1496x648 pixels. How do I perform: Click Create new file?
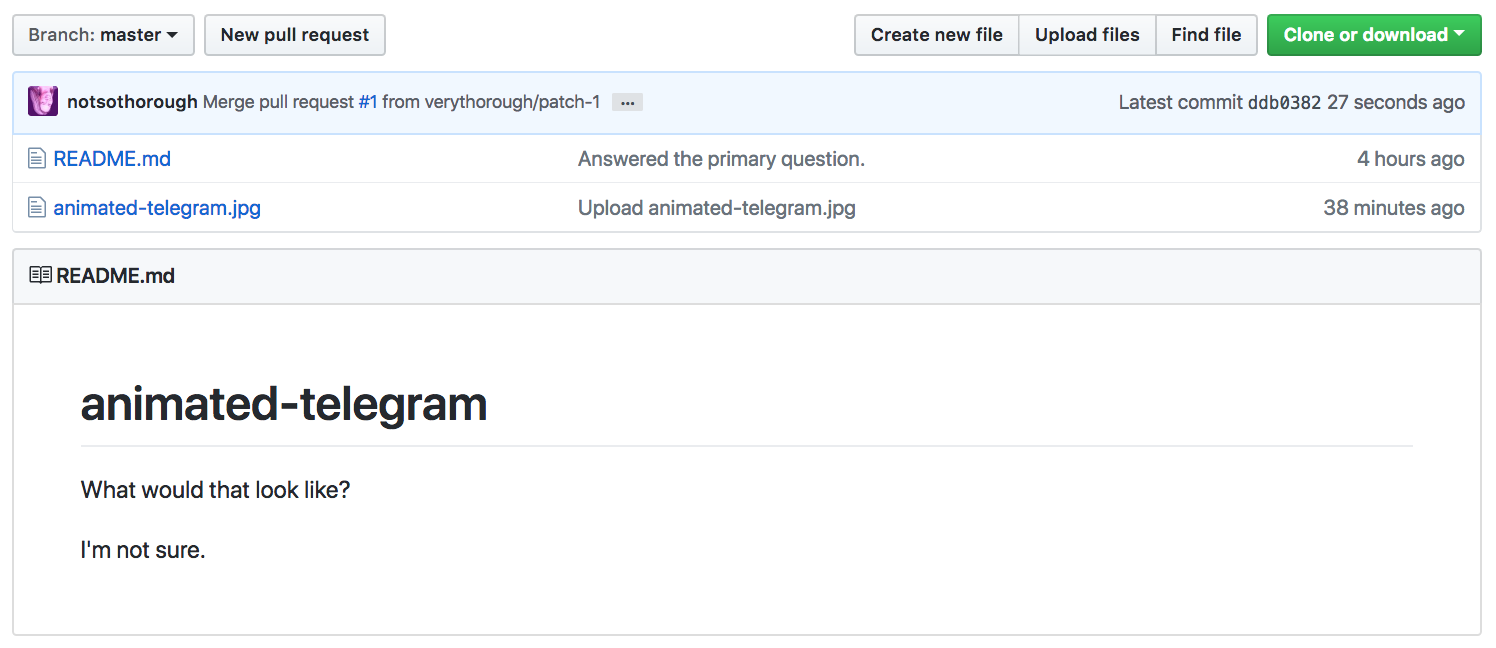(936, 35)
